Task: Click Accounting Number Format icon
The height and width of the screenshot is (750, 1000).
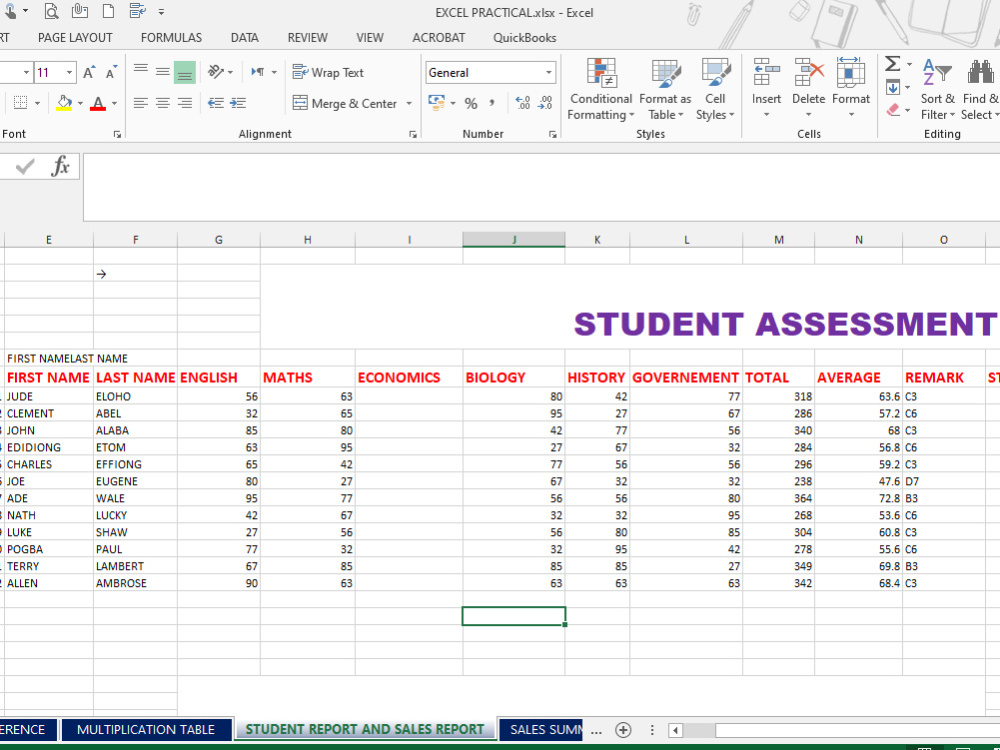Action: click(437, 103)
